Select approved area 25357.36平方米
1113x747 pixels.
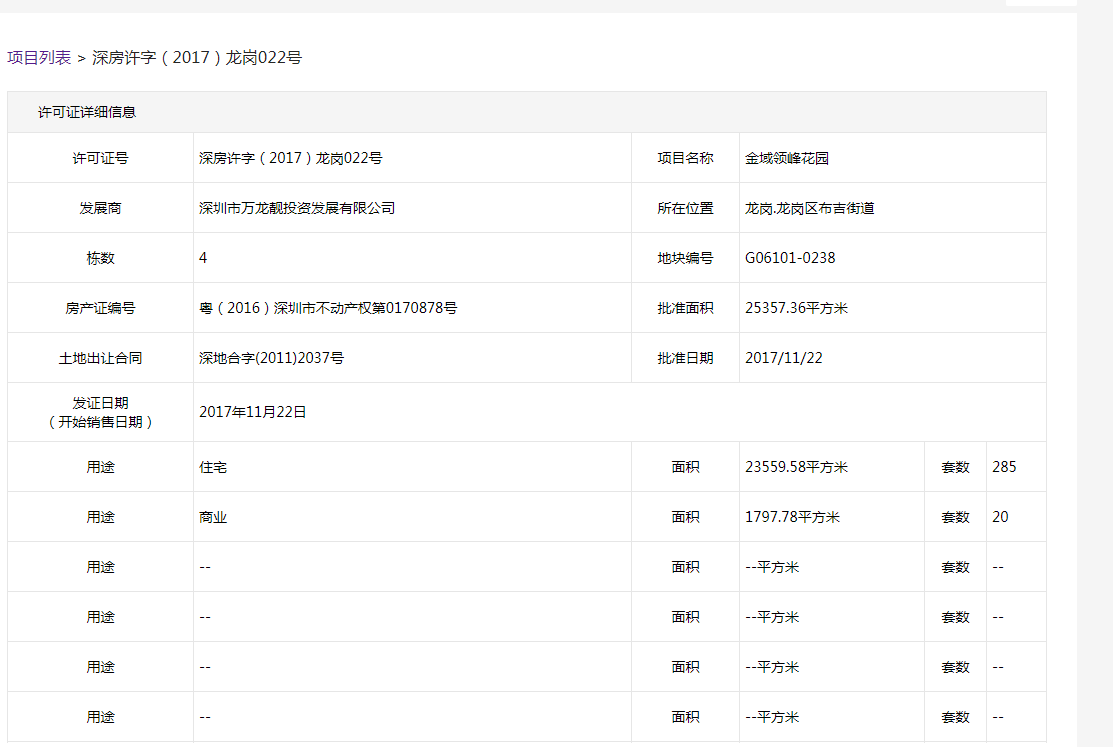tap(796, 308)
